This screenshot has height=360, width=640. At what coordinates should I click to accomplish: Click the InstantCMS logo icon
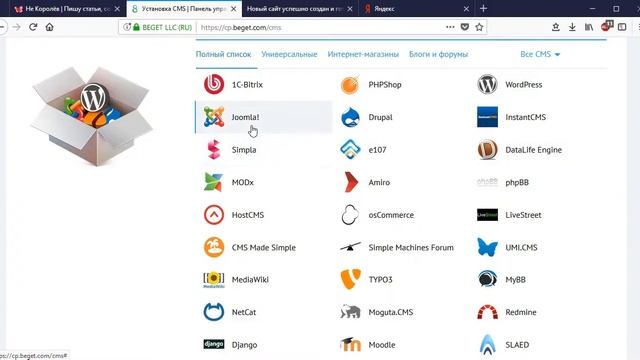(487, 117)
